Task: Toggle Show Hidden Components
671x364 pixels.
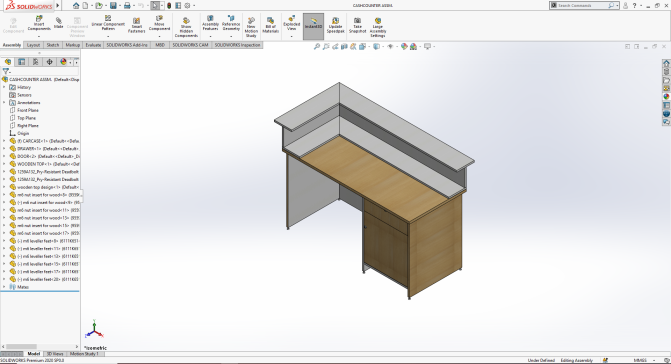Action: 186,27
